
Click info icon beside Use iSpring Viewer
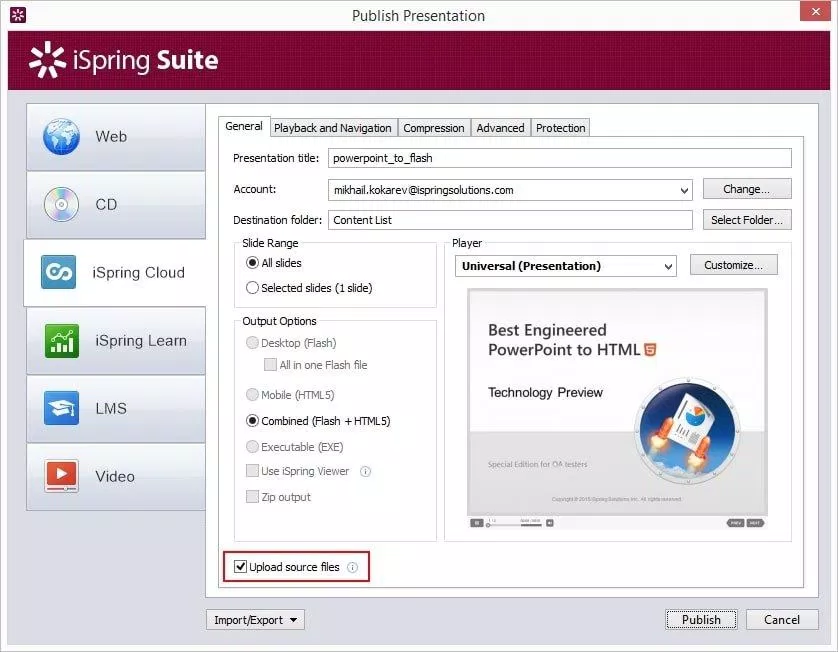366,471
